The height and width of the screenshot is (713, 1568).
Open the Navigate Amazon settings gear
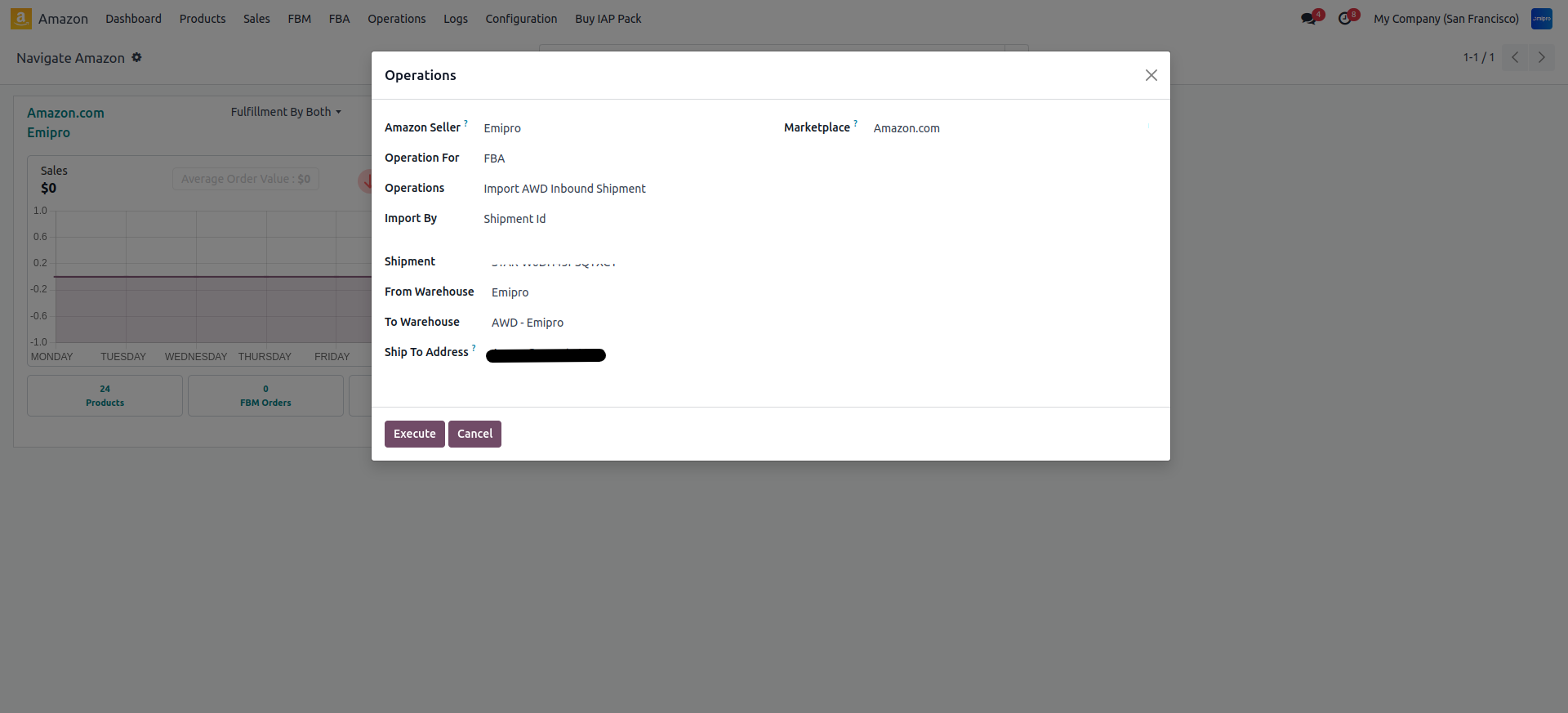tap(137, 57)
